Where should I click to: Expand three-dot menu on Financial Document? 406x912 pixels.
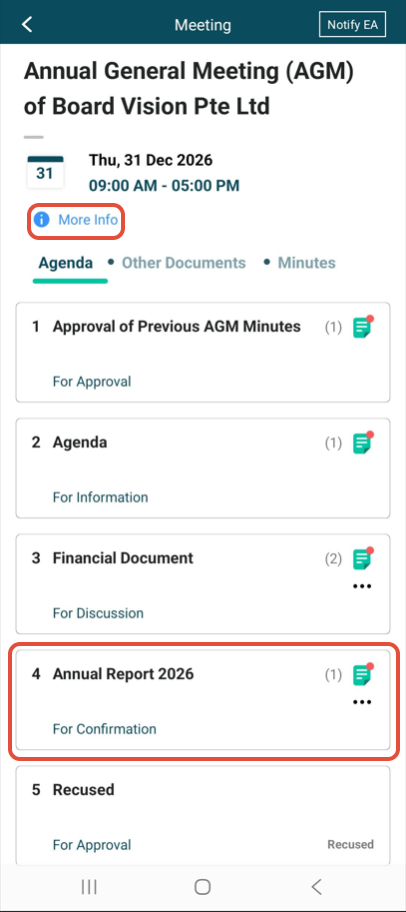(362, 586)
